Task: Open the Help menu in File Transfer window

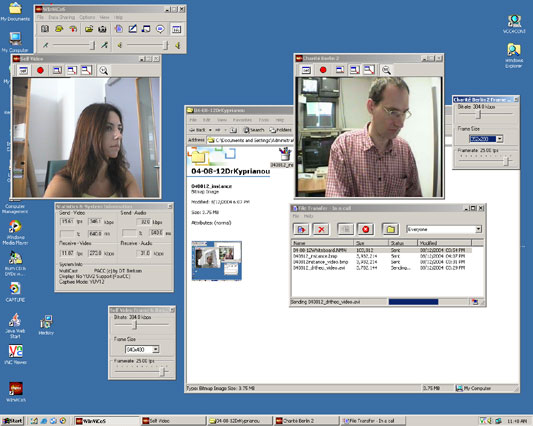Action: 308,216
